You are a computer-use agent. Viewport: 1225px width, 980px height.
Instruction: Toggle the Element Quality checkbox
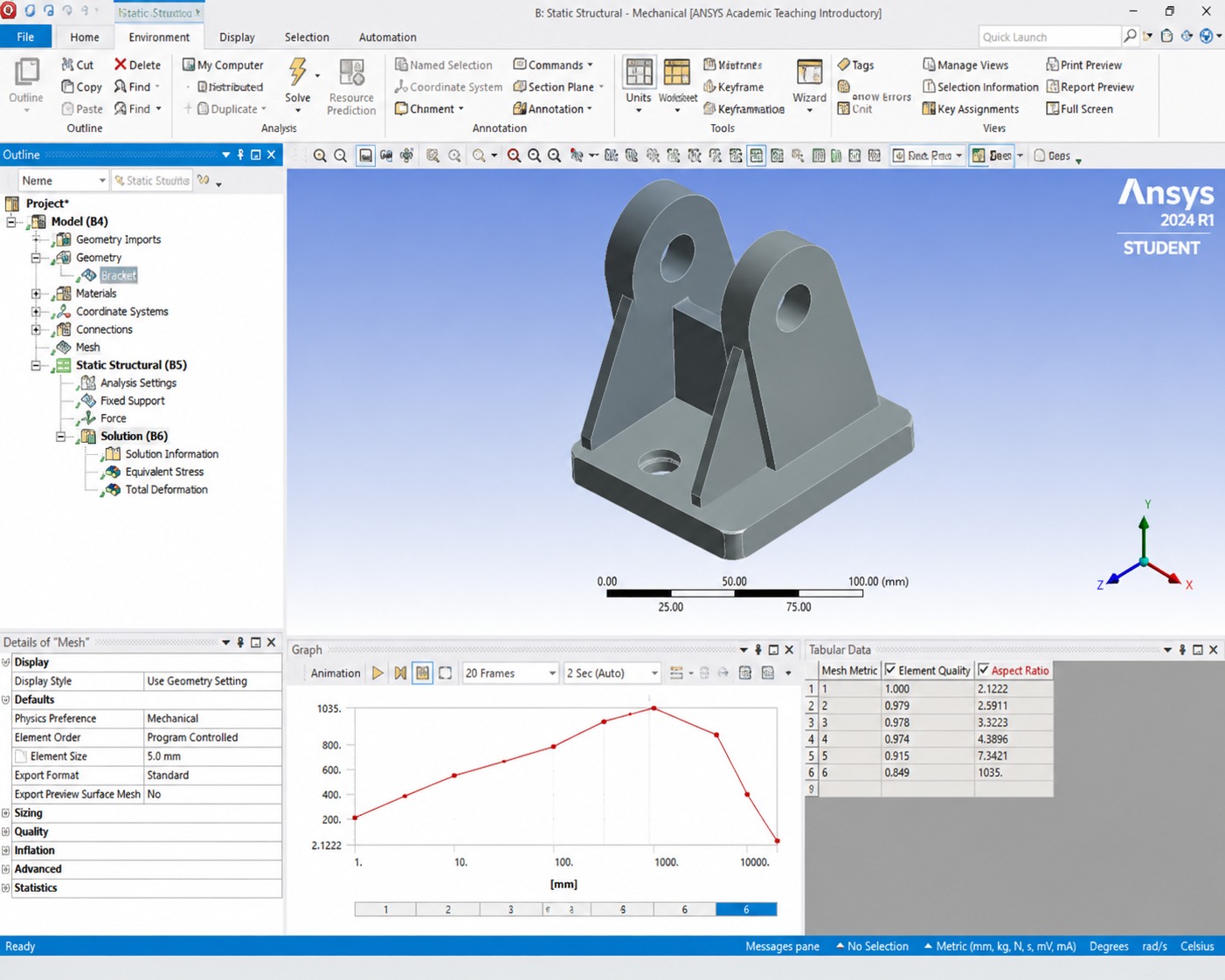click(890, 670)
